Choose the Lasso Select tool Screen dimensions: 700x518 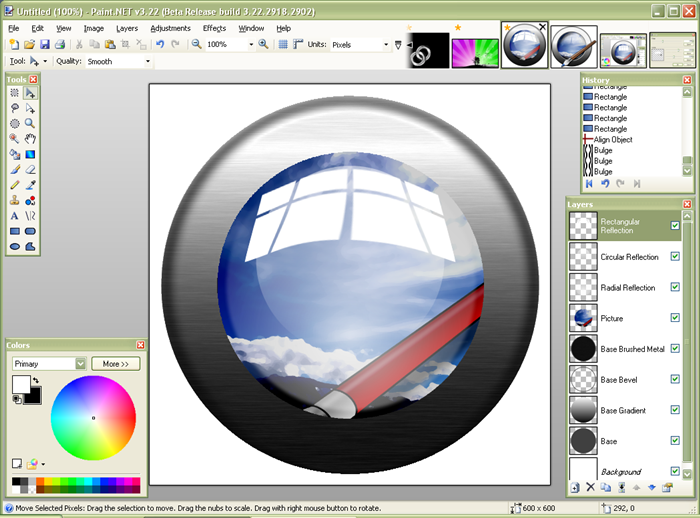pyautogui.click(x=15, y=108)
